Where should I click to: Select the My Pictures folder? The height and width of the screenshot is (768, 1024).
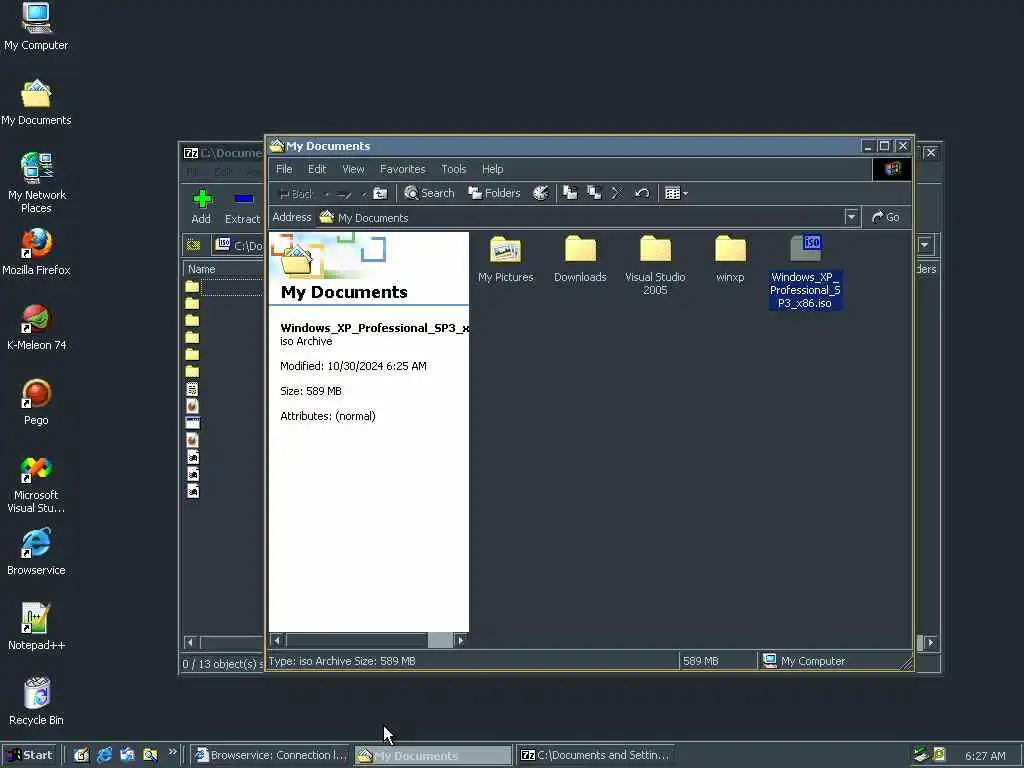(505, 259)
